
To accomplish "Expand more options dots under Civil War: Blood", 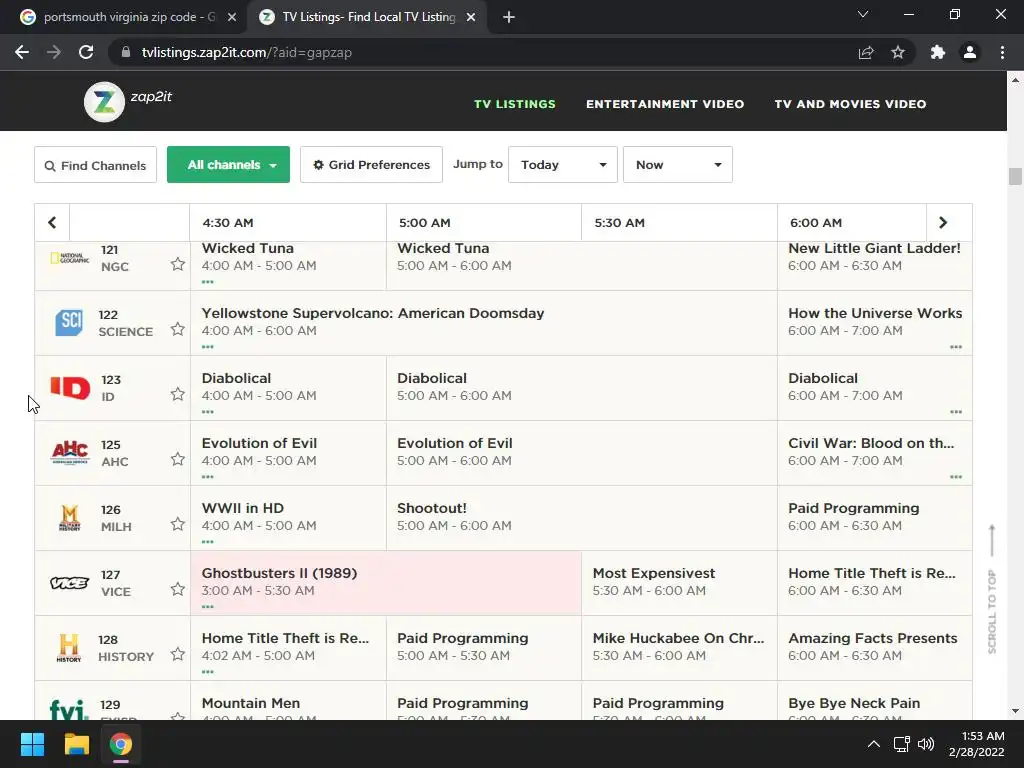I will pyautogui.click(x=956, y=477).
